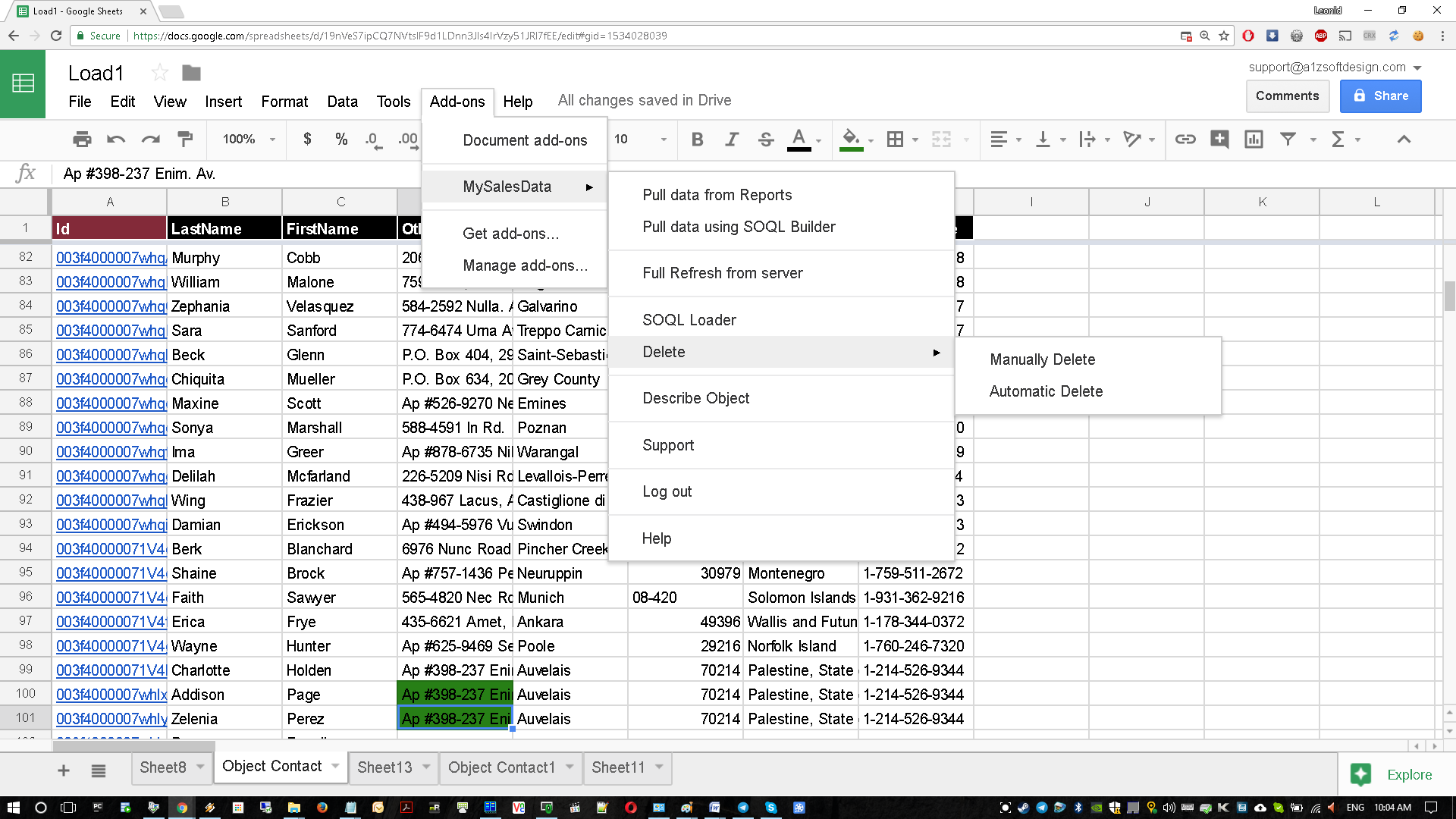
Task: Select the Paint format tool
Action: 184,140
